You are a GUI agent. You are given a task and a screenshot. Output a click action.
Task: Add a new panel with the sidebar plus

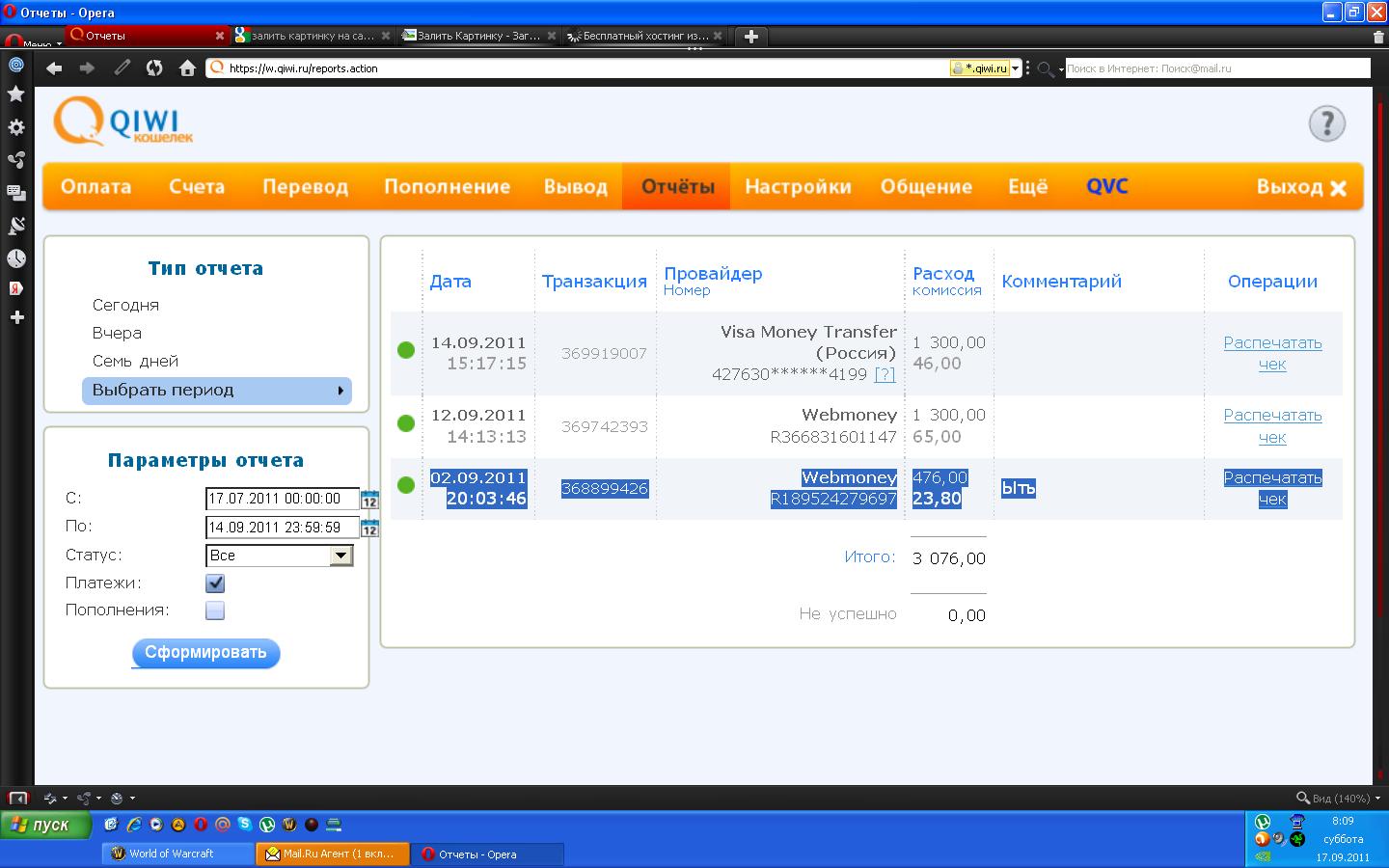click(x=16, y=317)
